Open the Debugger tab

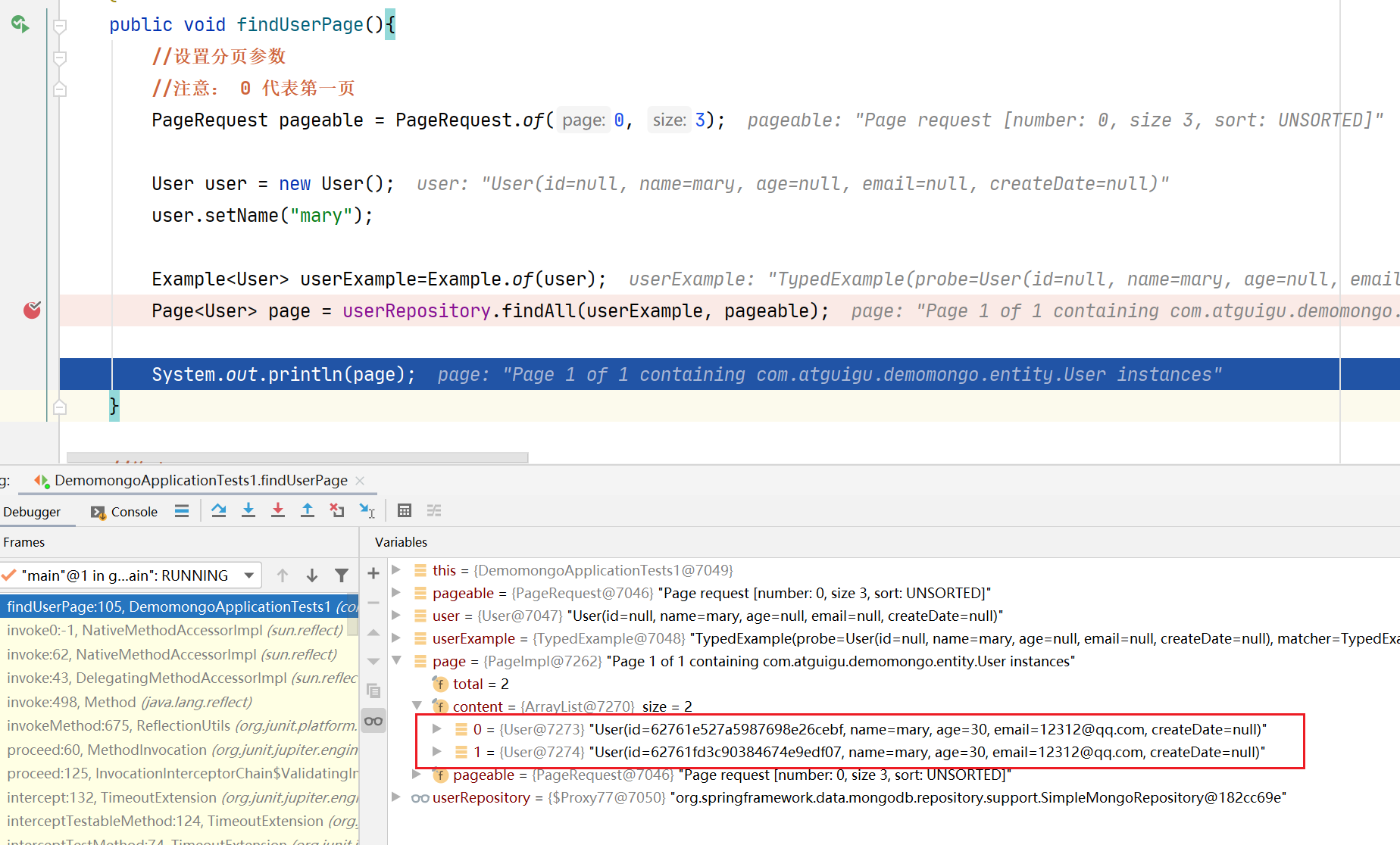click(x=32, y=512)
